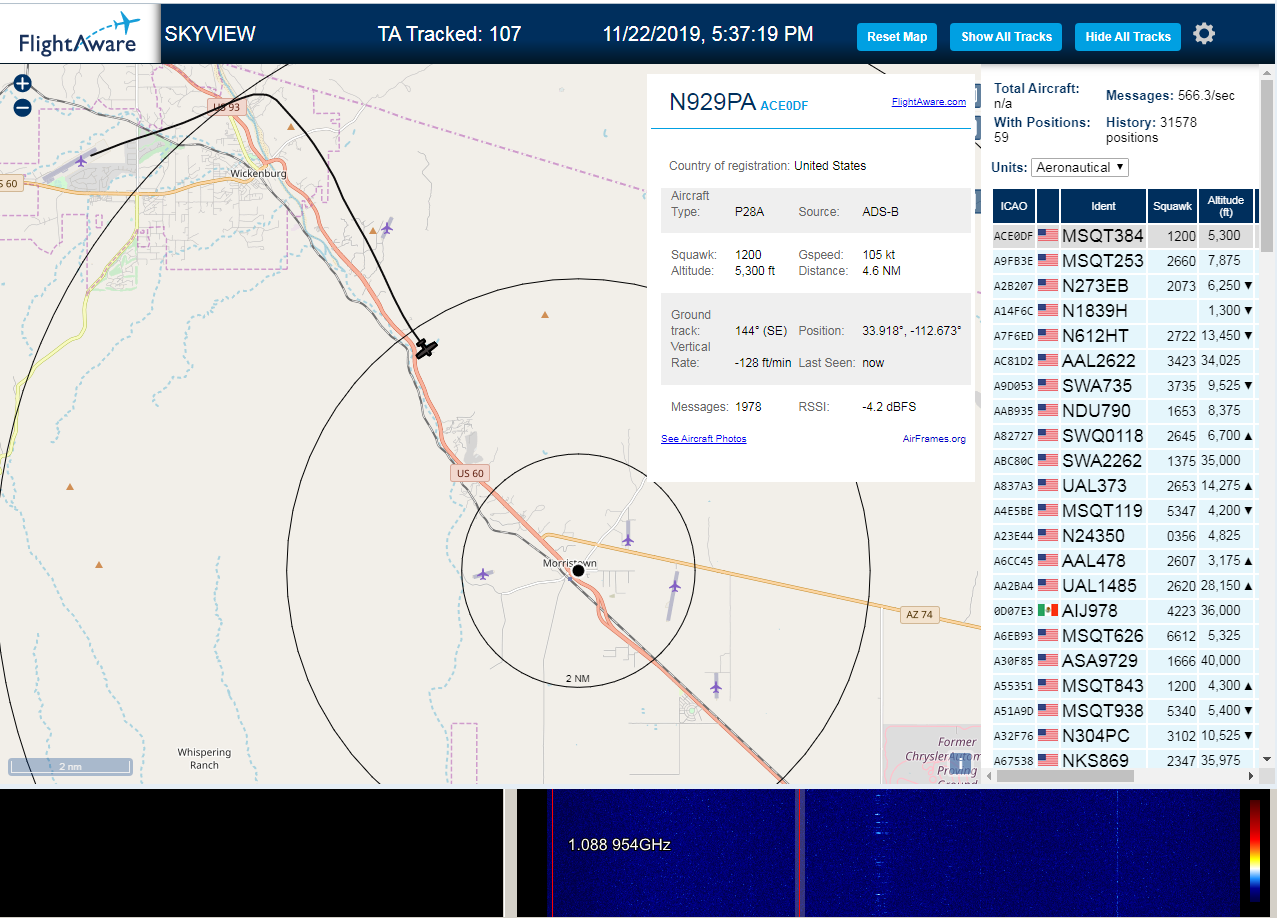Open settings gear icon

pos(1204,34)
